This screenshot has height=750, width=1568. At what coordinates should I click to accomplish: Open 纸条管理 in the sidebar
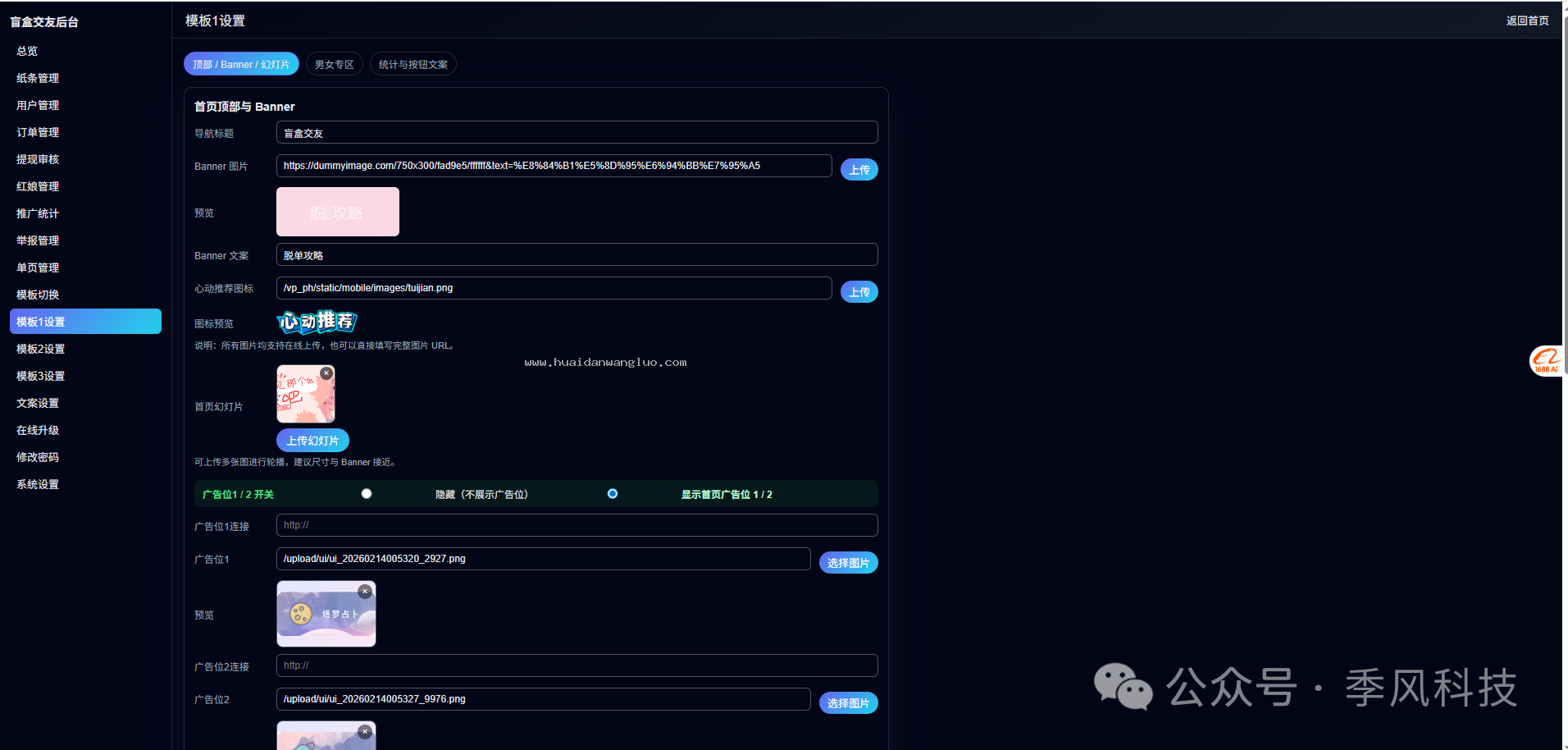[85, 78]
